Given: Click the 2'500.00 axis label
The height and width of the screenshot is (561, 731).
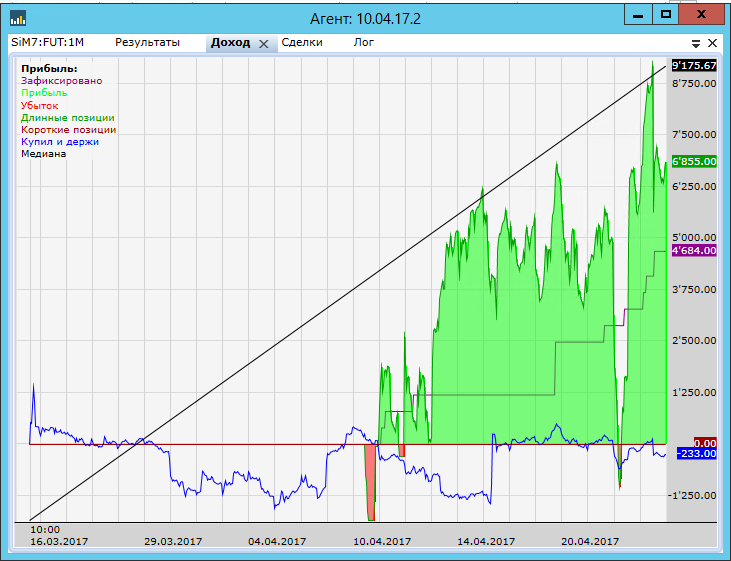Looking at the screenshot, I should (x=694, y=341).
